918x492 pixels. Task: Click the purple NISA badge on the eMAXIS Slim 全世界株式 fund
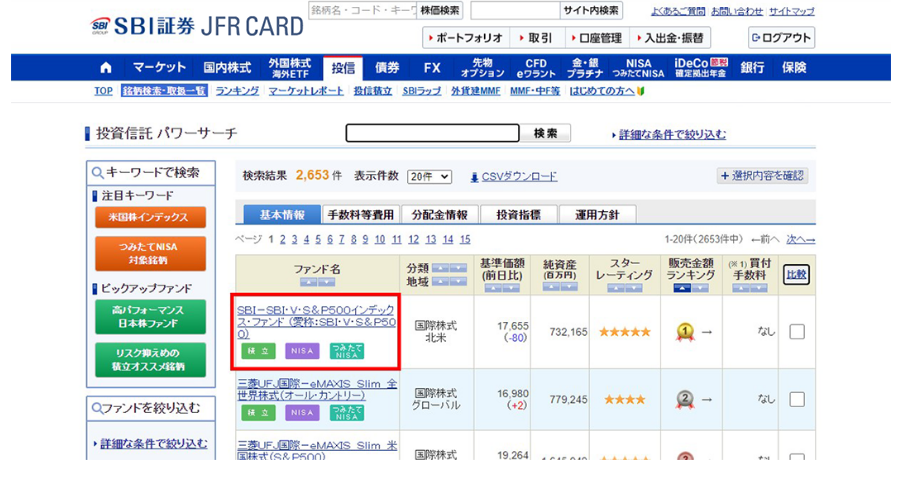(302, 412)
